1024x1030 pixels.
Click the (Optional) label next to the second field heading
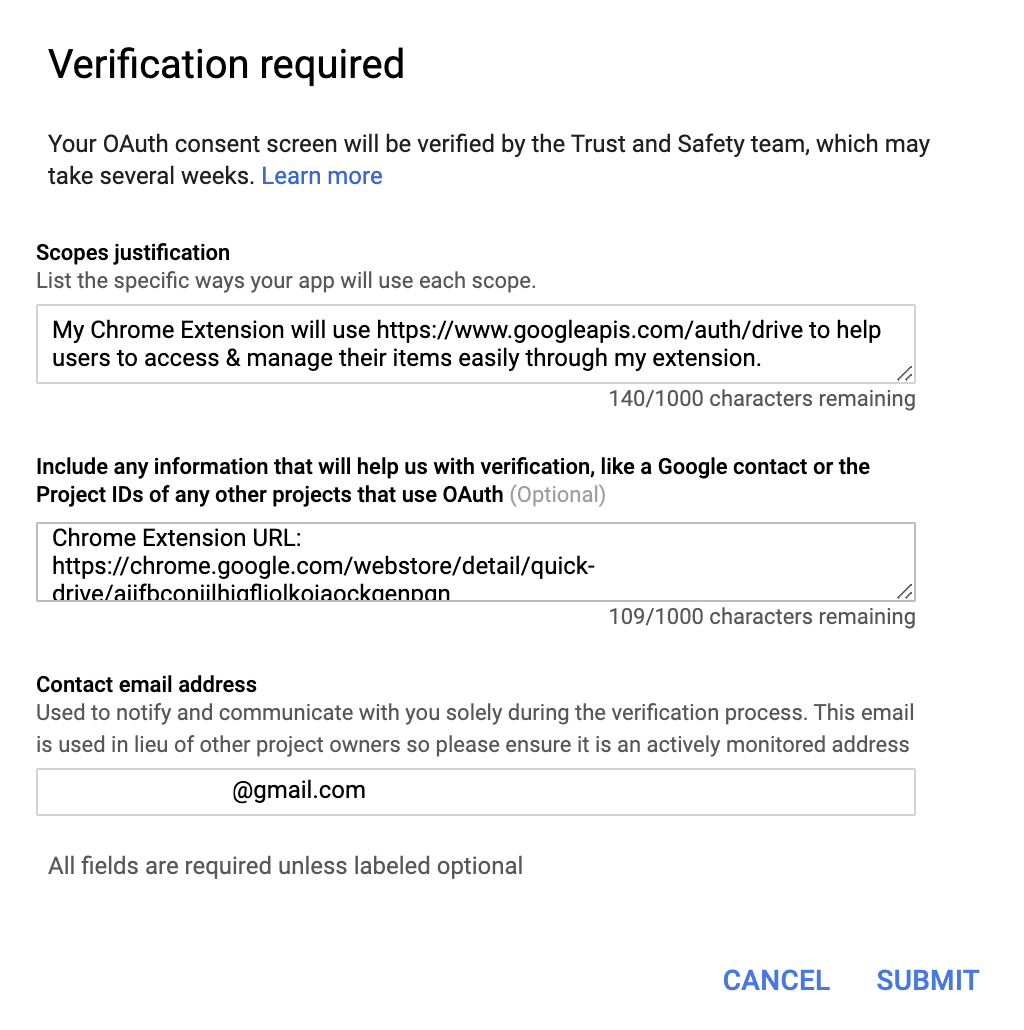click(x=558, y=494)
